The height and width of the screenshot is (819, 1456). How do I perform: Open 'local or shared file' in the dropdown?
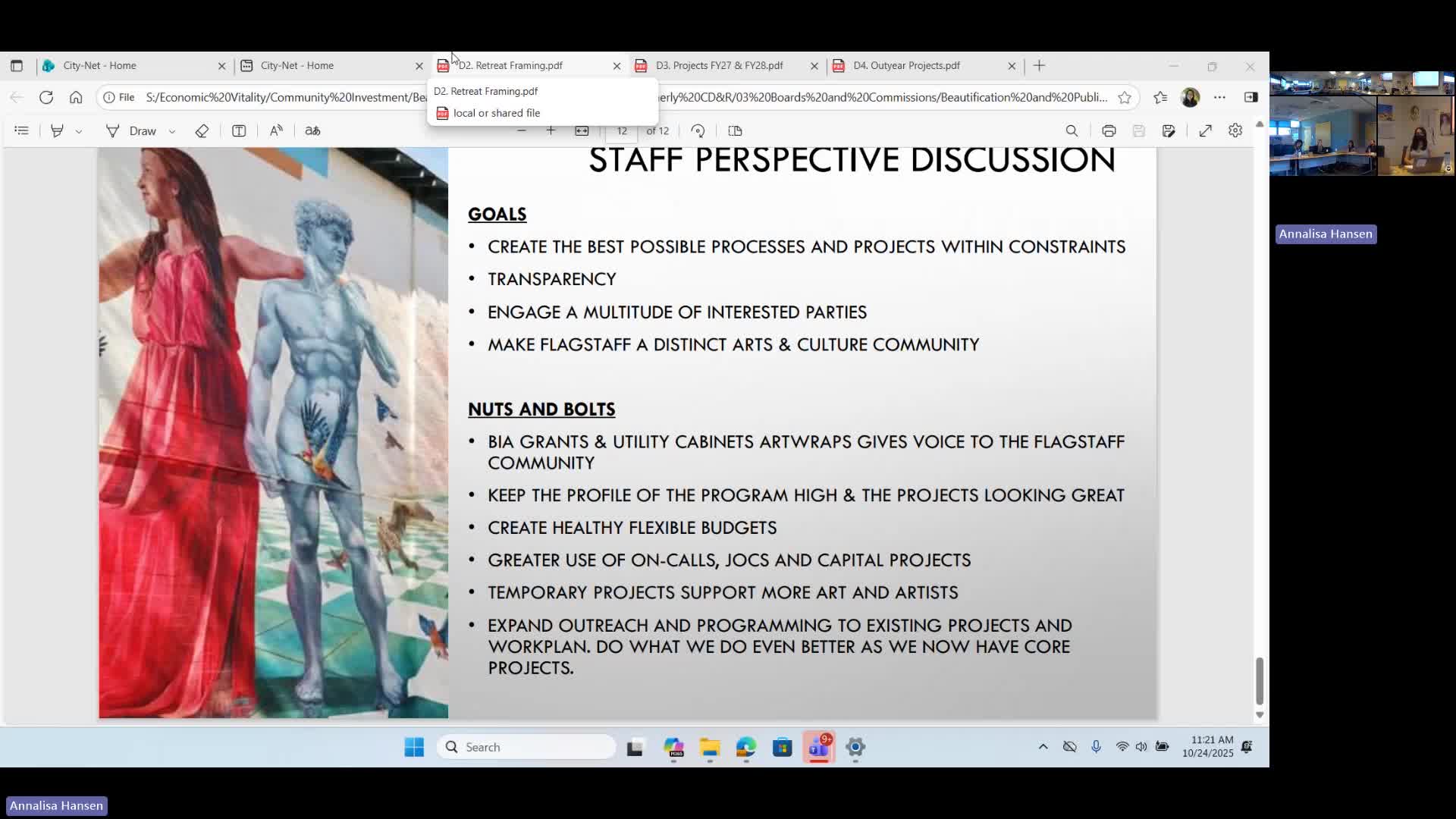[x=497, y=113]
